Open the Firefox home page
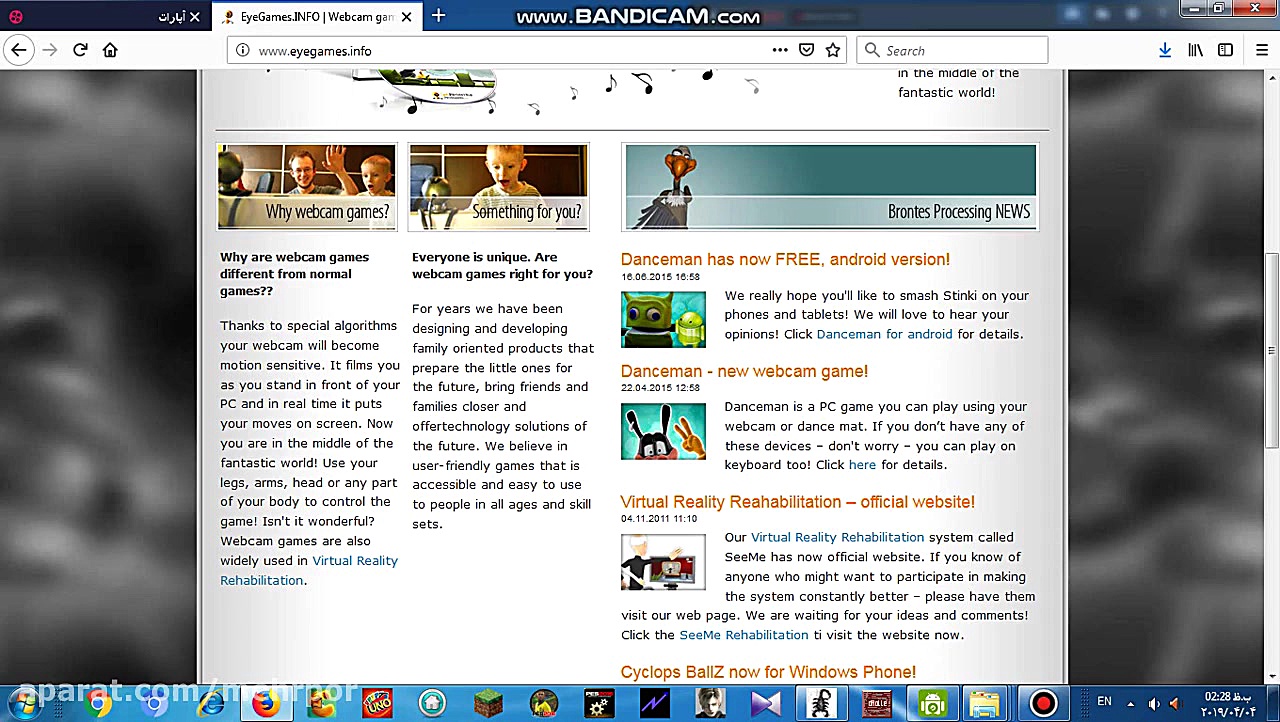 [x=110, y=50]
